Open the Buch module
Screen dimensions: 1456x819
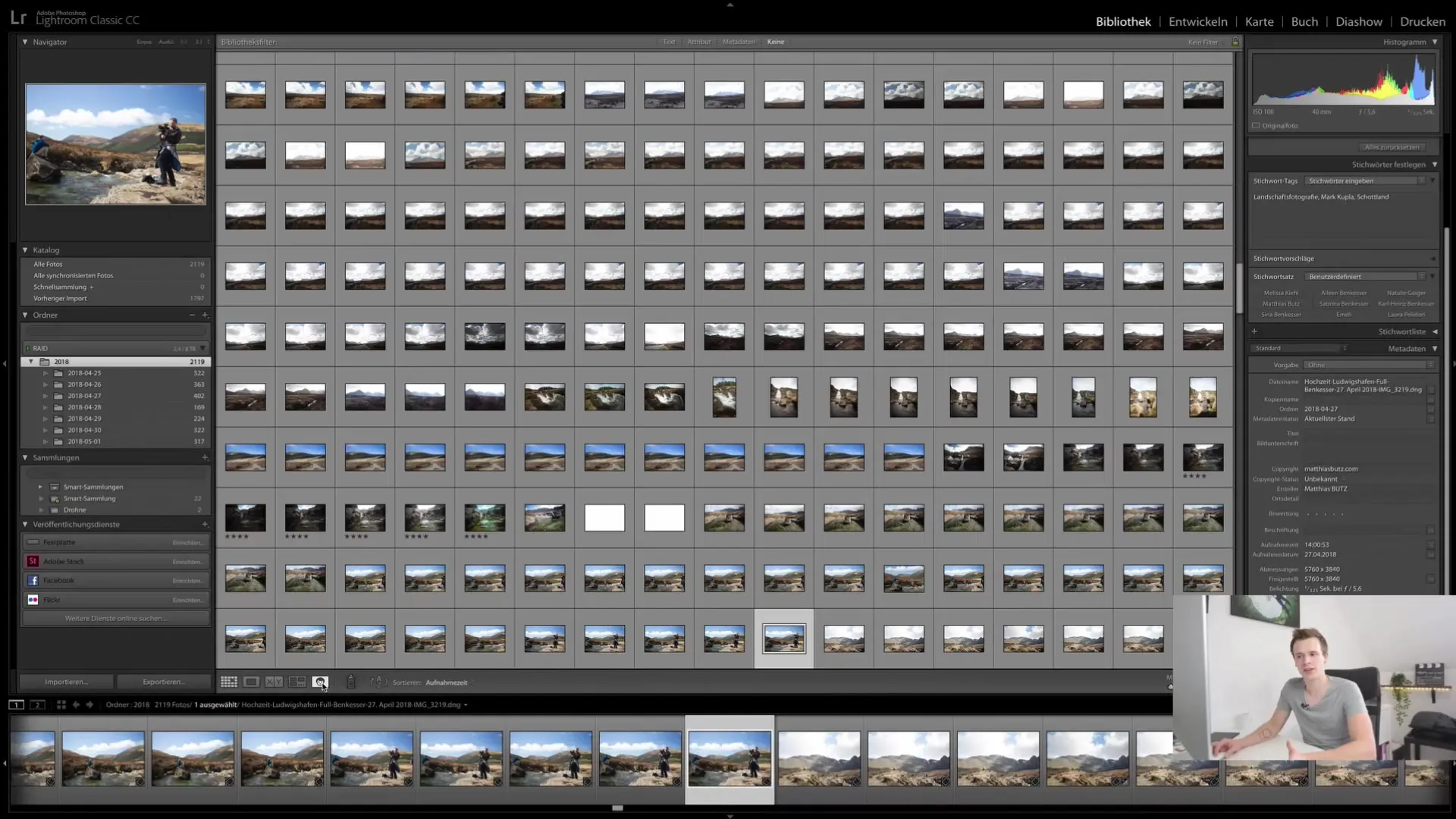point(1304,21)
